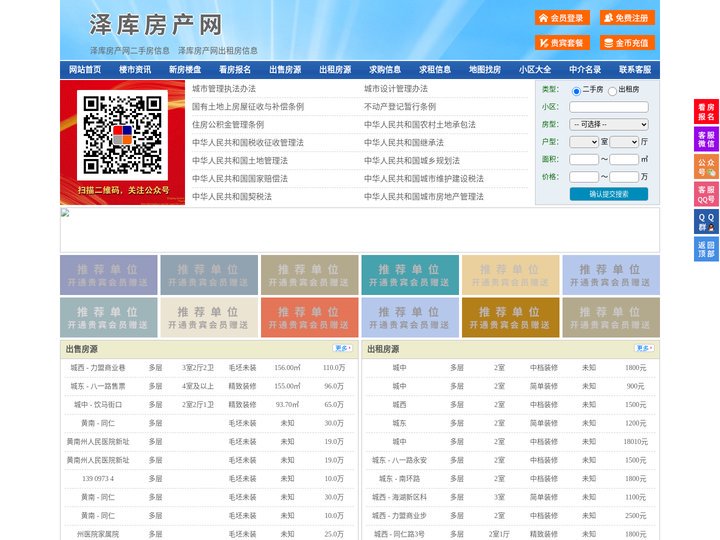Open 不动产登记暂行条例 link
Image resolution: width=720 pixels, height=540 pixels.
pos(400,107)
